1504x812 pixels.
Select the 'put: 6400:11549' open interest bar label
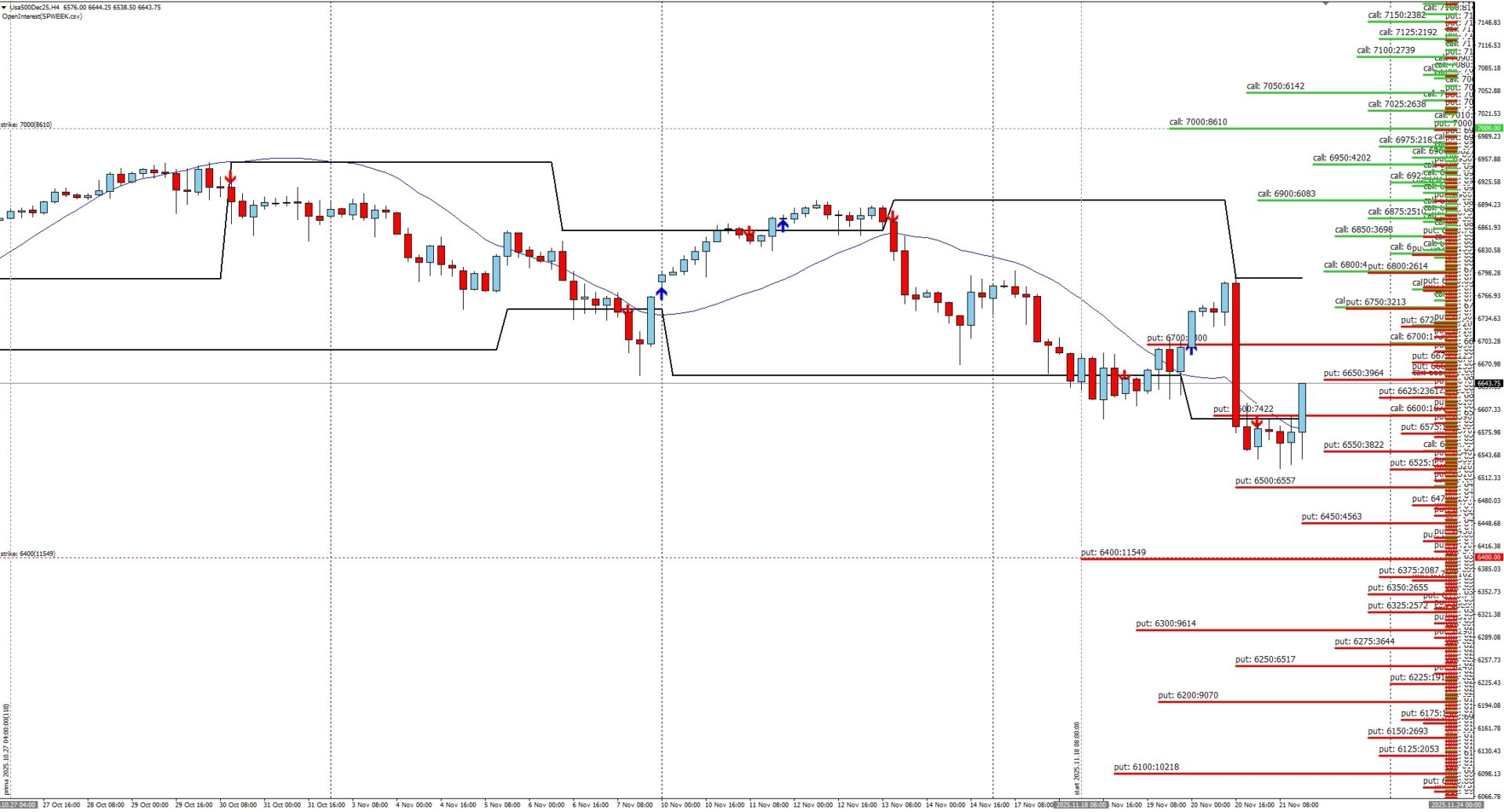click(1112, 553)
